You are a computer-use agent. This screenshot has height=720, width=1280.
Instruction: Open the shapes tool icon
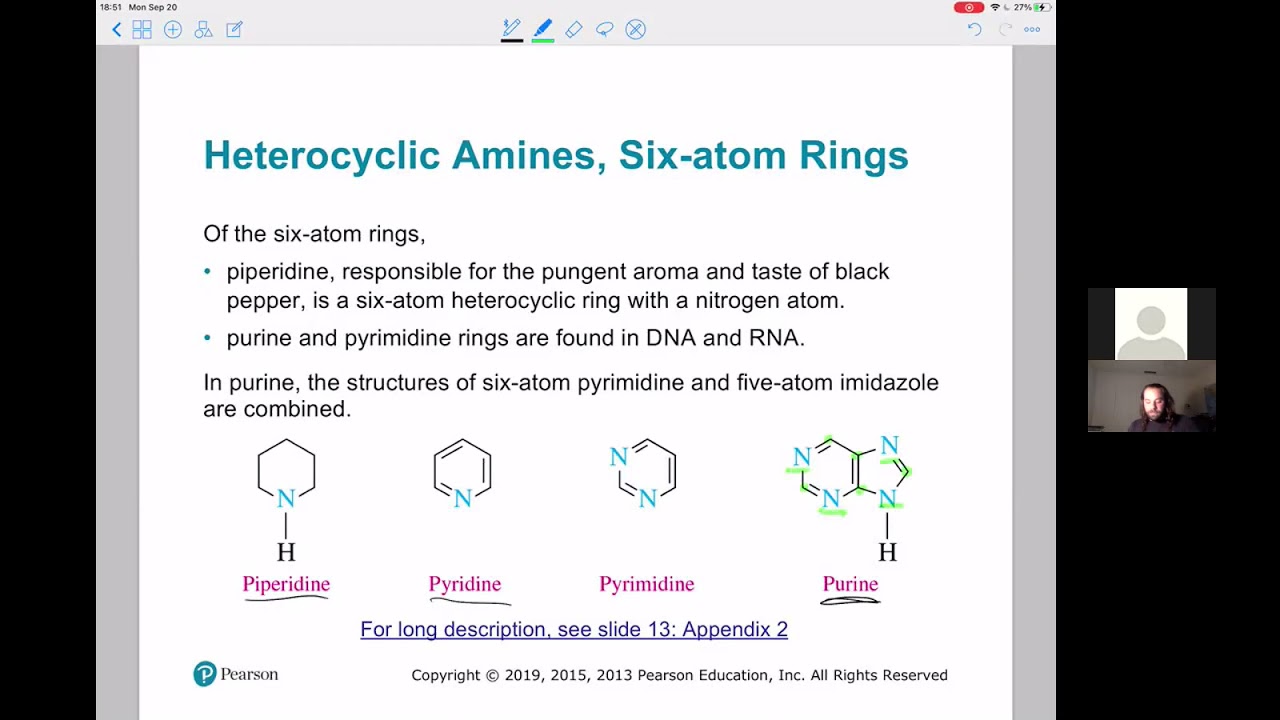click(x=203, y=30)
